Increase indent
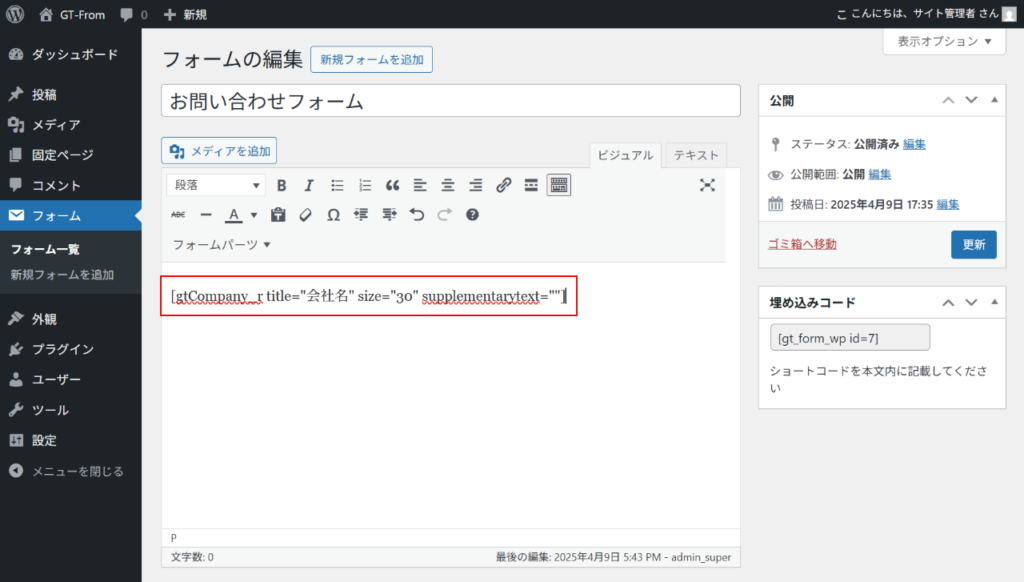This screenshot has height=582, width=1024. click(x=389, y=214)
